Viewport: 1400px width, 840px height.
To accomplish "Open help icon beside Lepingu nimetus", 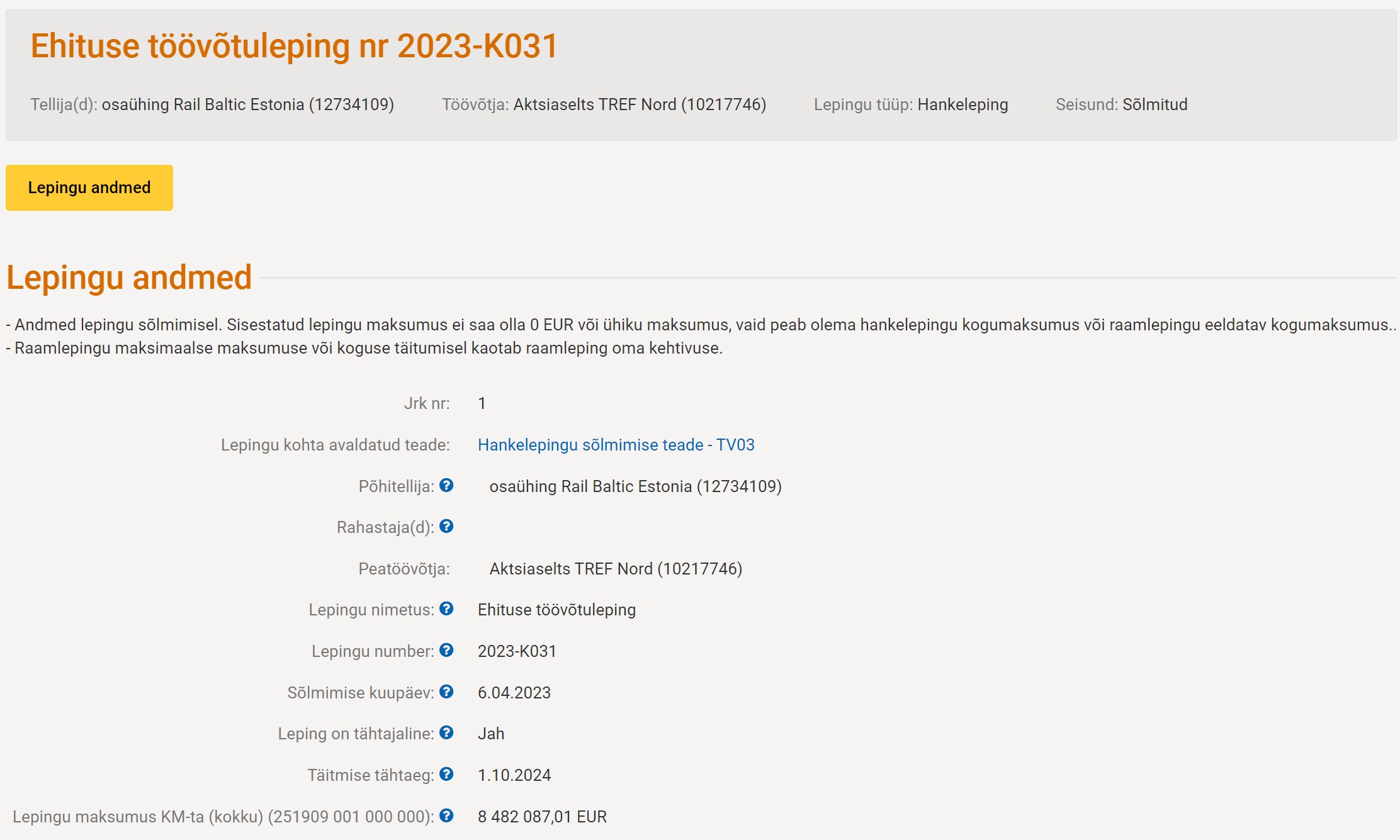I will 446,608.
